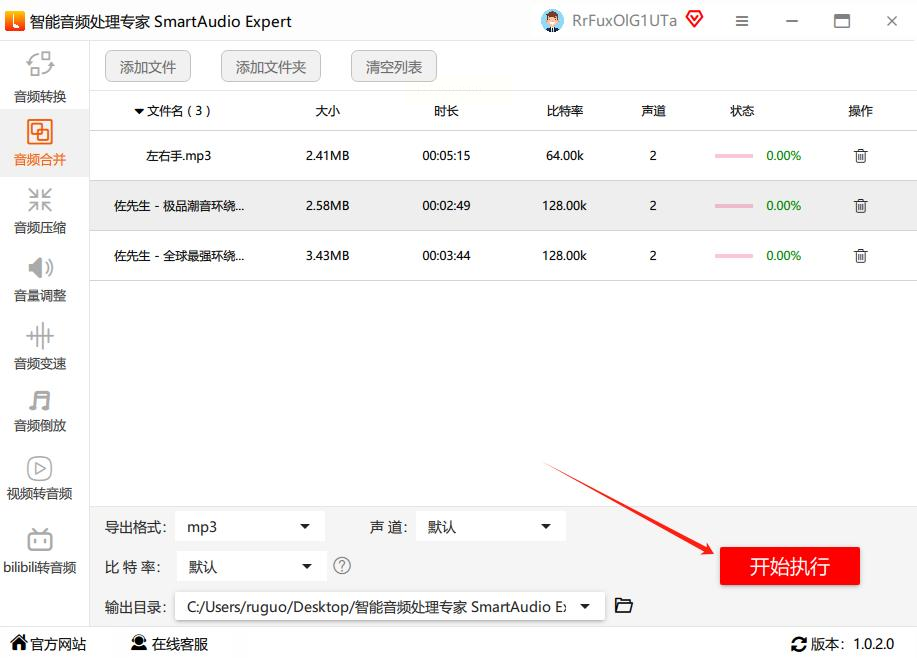This screenshot has height=658, width=917.
Task: Click the 3.43MB size cell
Action: (x=328, y=256)
